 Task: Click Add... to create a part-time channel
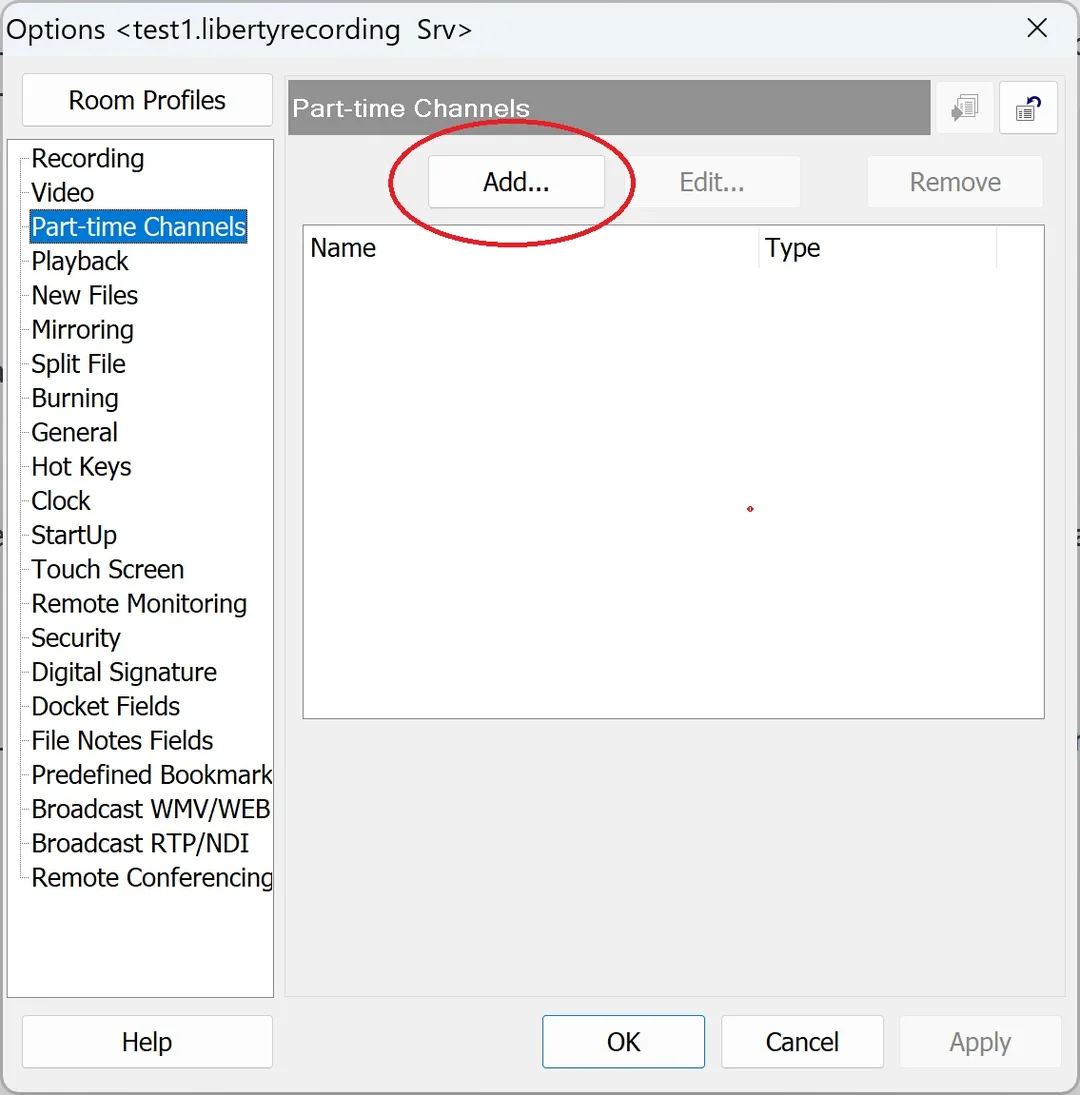click(x=517, y=182)
